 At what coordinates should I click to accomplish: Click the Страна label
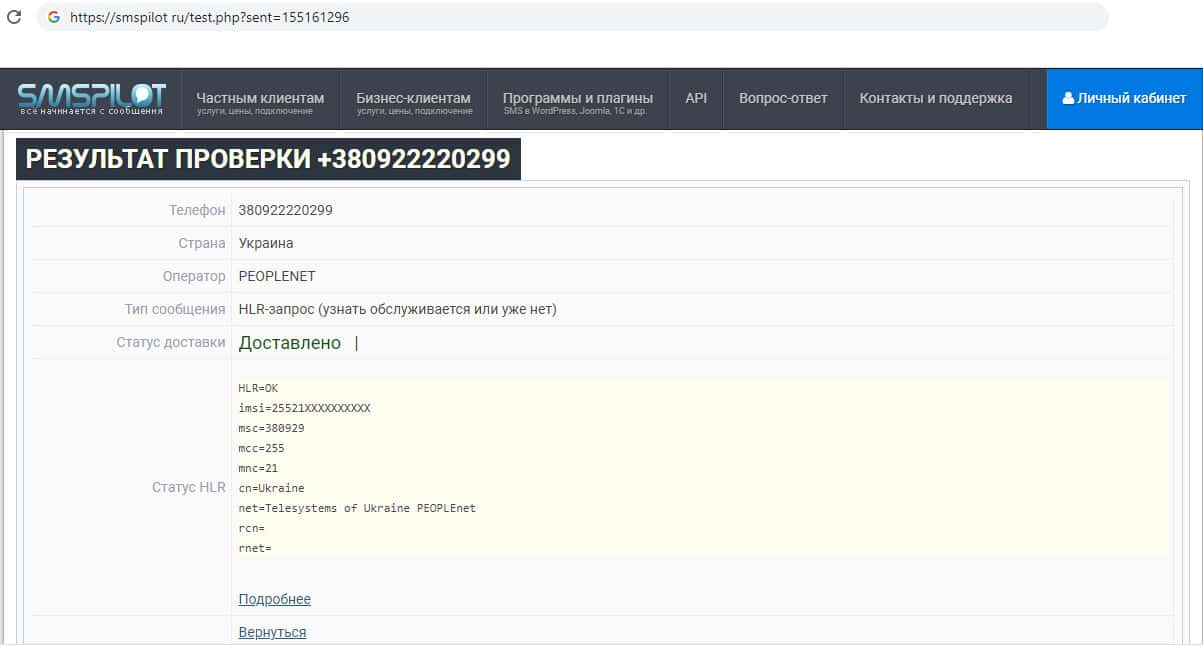click(202, 243)
